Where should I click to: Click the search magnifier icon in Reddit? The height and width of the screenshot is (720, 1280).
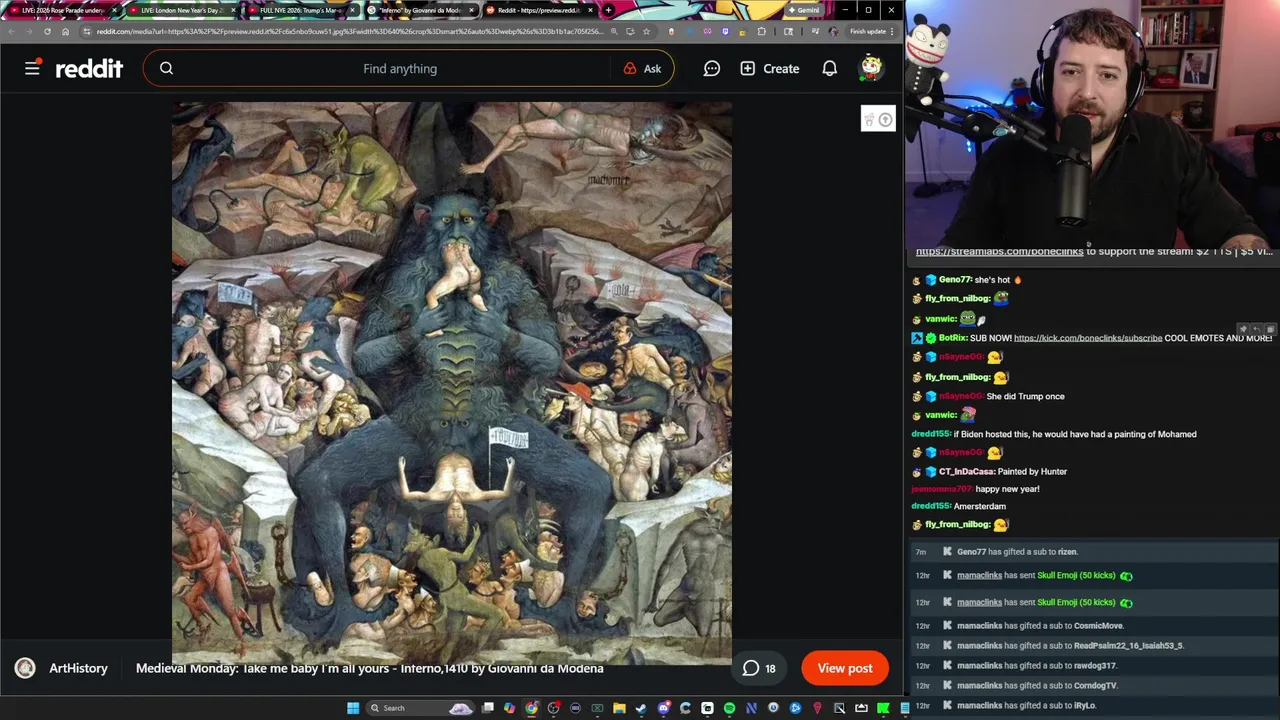coord(166,68)
